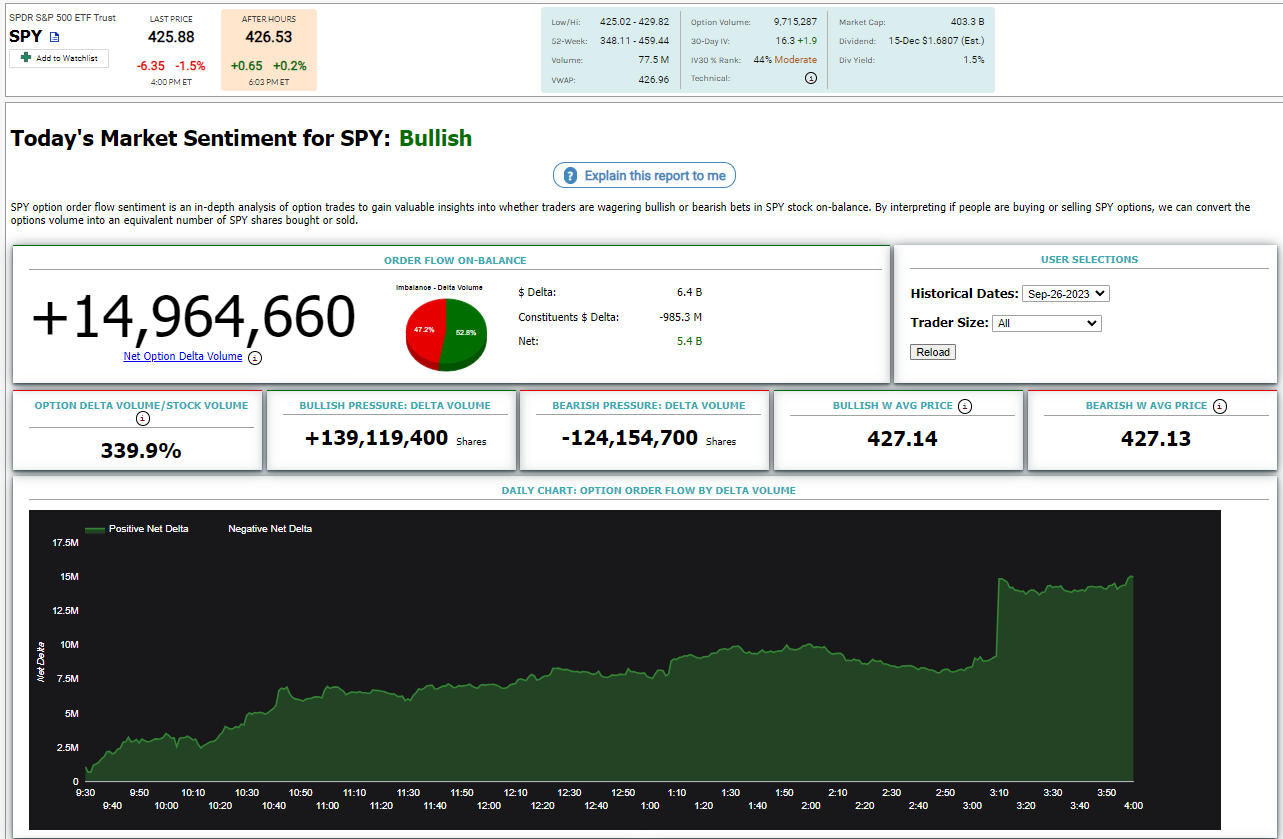This screenshot has width=1283, height=839.
Task: Click Explain this report to me button
Action: (645, 176)
